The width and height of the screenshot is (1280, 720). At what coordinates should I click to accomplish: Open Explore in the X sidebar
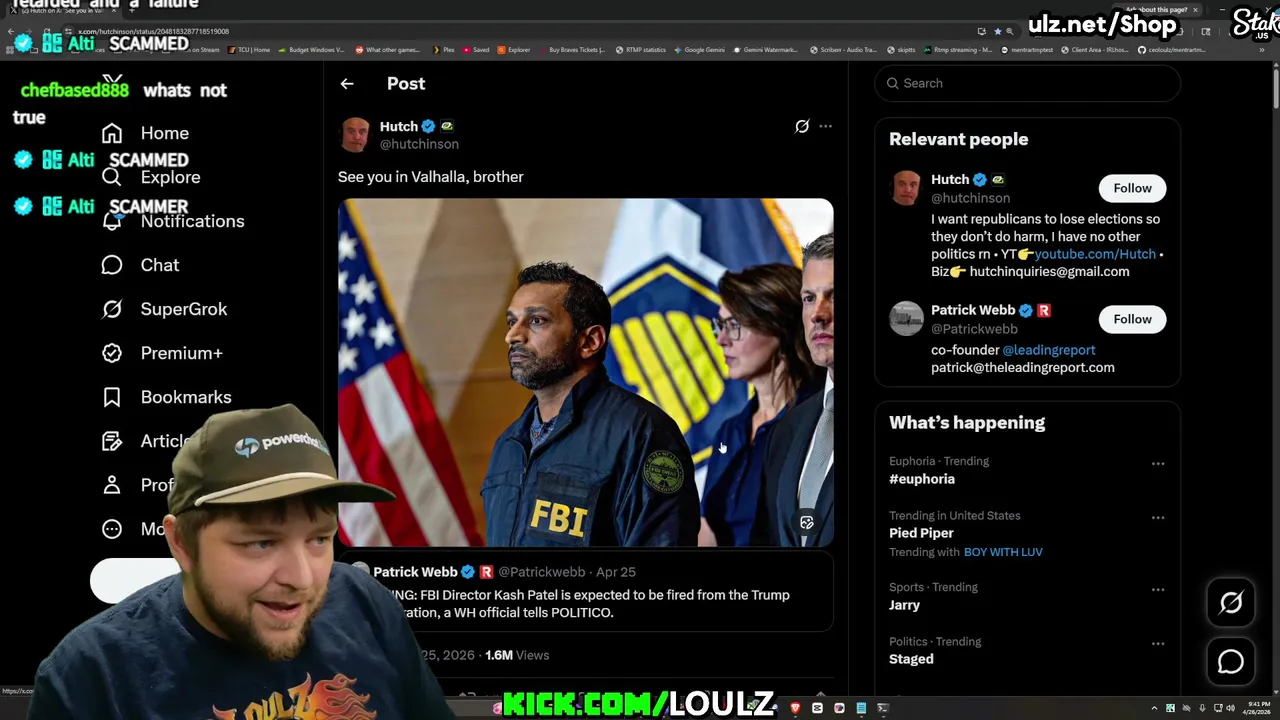170,177
